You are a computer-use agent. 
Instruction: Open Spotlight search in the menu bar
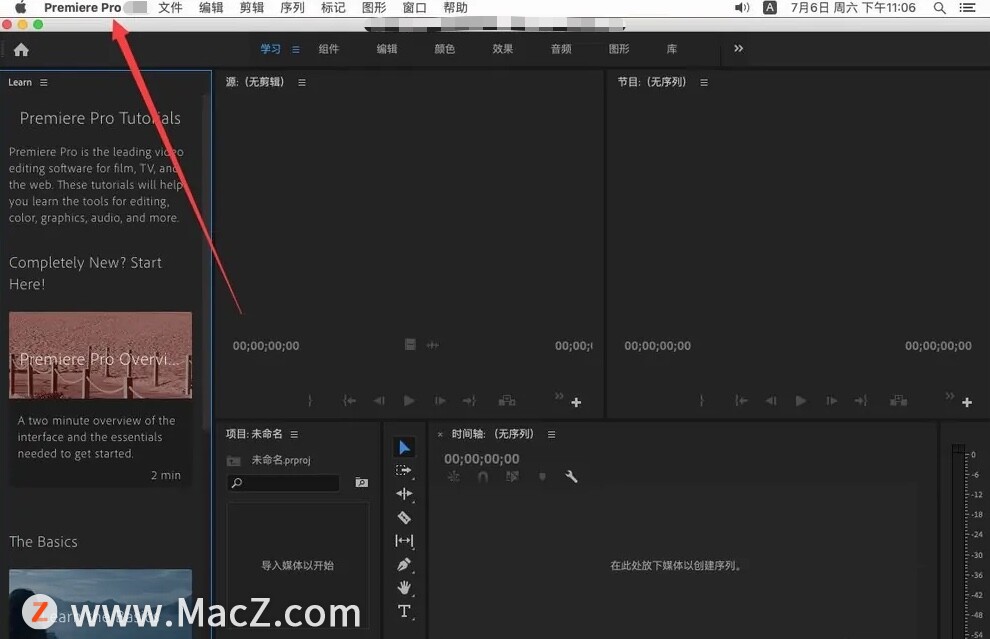939,8
